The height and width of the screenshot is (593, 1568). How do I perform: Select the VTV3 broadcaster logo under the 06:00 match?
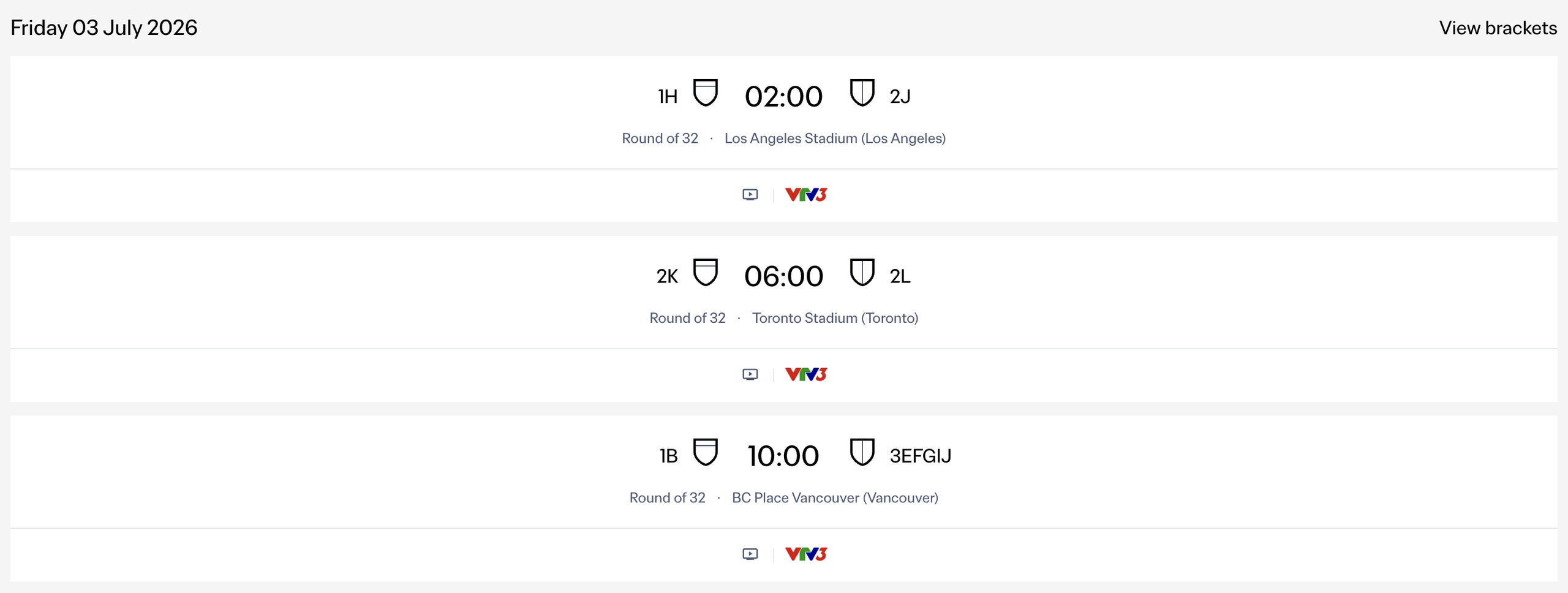point(805,374)
